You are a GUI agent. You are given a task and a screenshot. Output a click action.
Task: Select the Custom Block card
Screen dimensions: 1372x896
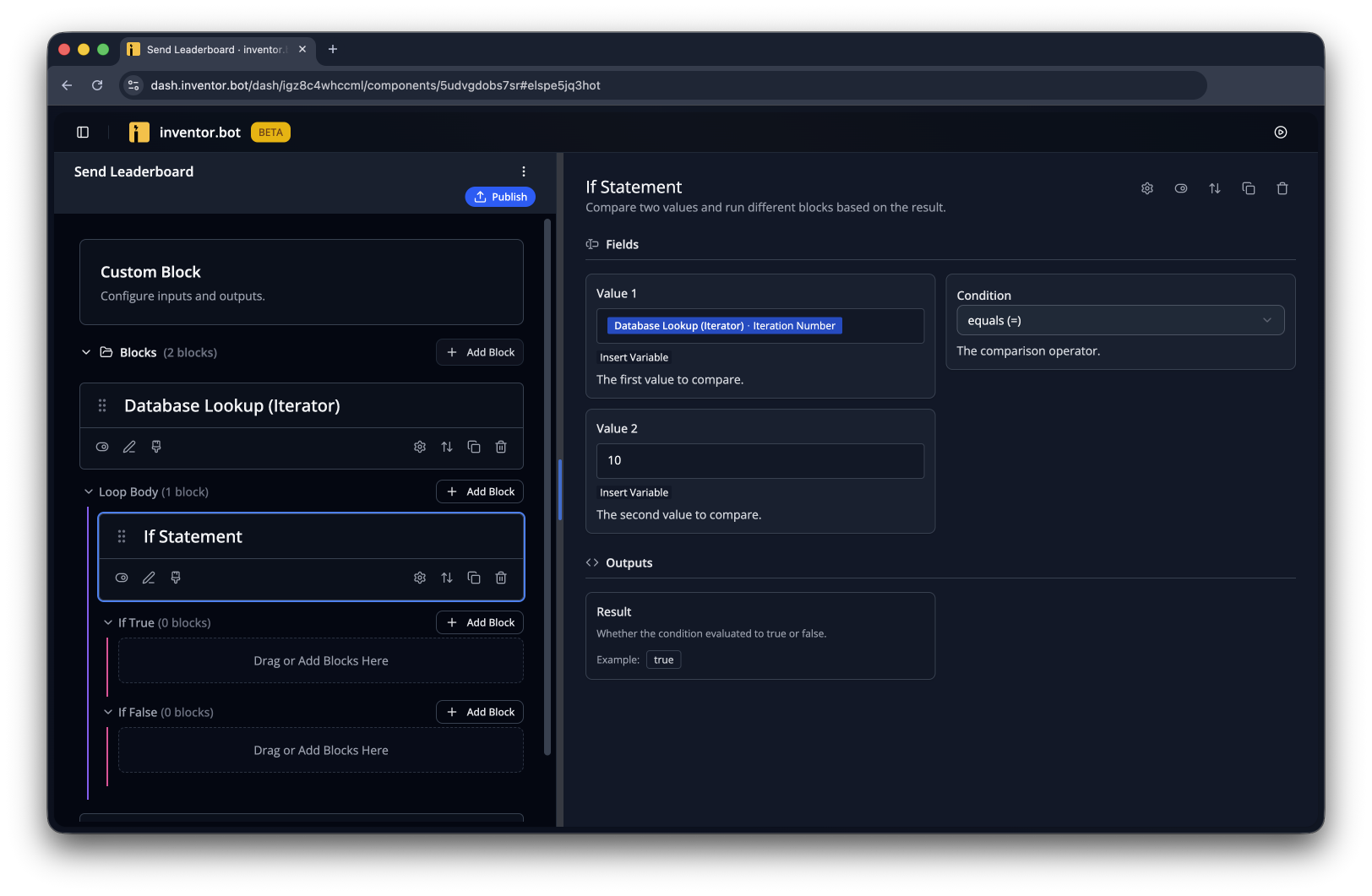point(302,282)
